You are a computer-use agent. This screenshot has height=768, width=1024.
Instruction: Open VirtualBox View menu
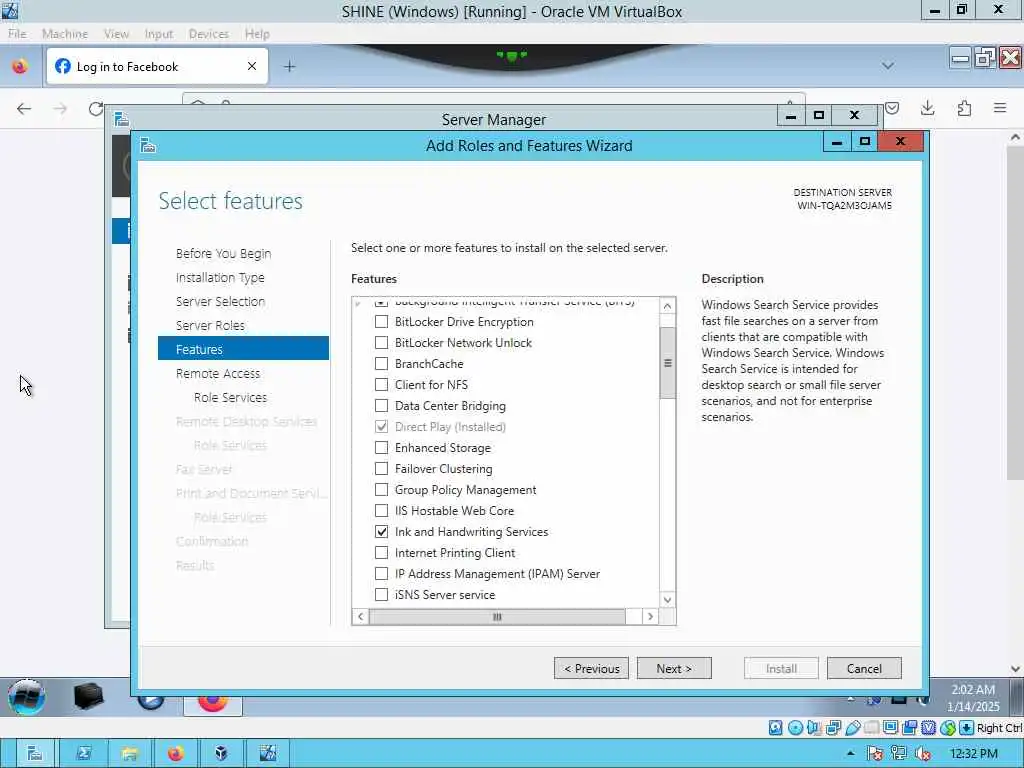(x=116, y=34)
